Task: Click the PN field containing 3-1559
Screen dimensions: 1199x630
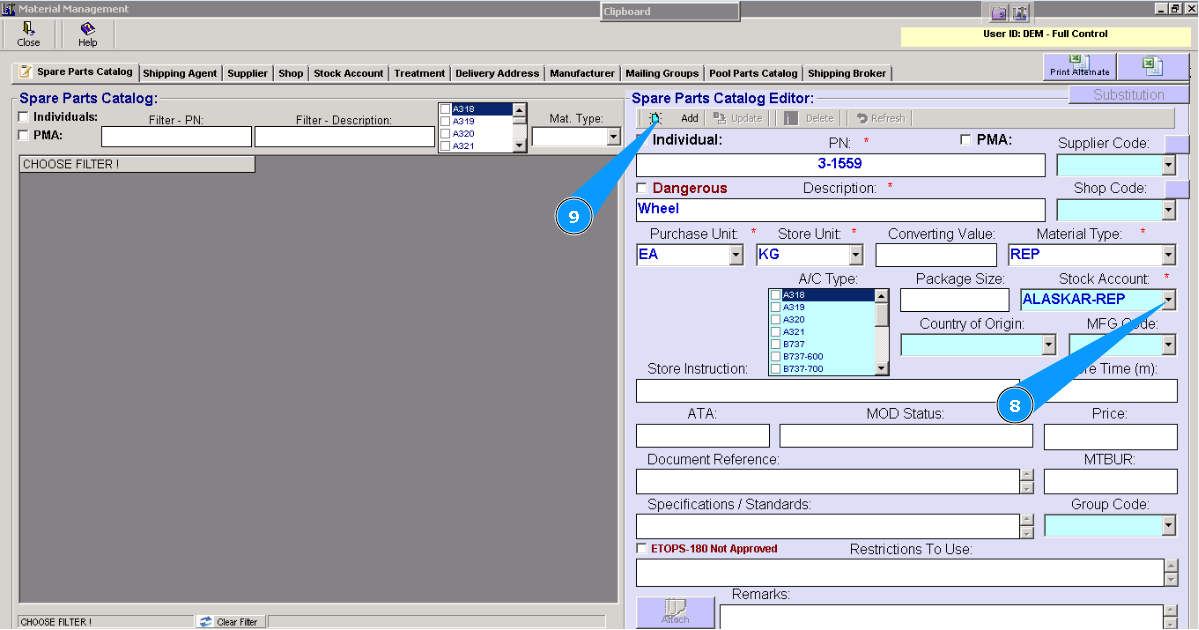Action: tap(840, 164)
